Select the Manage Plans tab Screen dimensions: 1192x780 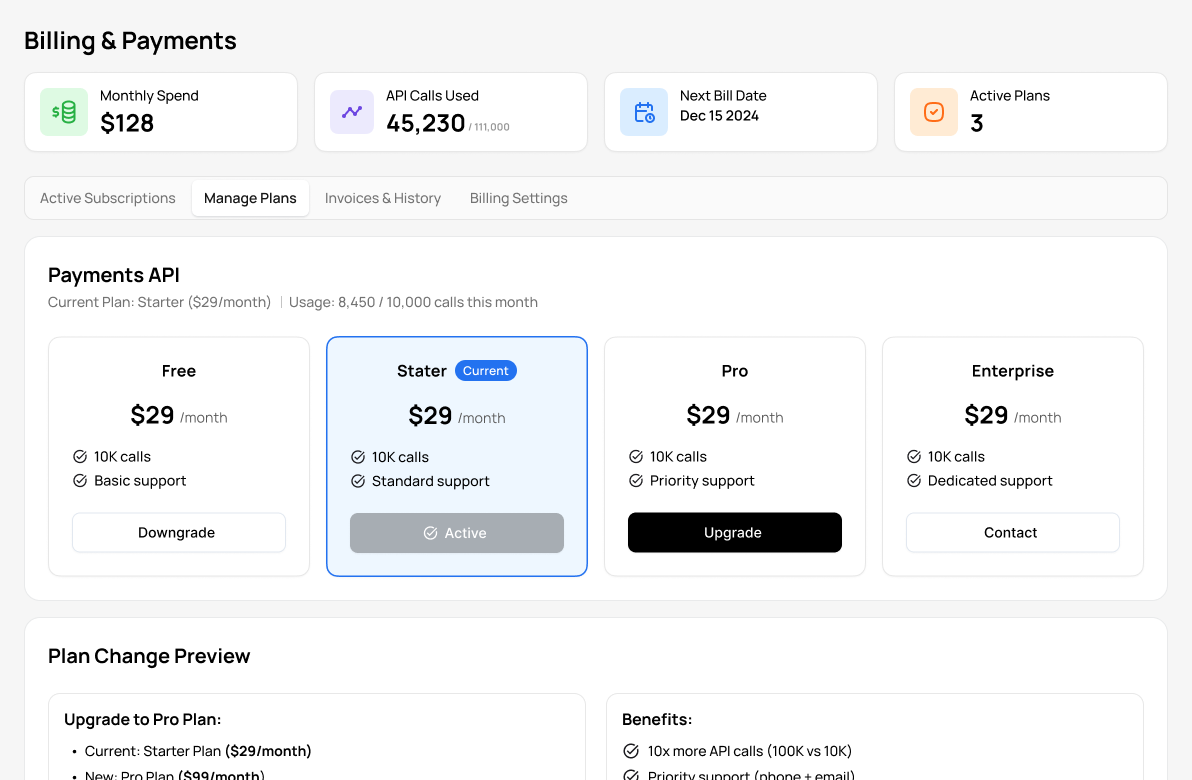pyautogui.click(x=250, y=198)
